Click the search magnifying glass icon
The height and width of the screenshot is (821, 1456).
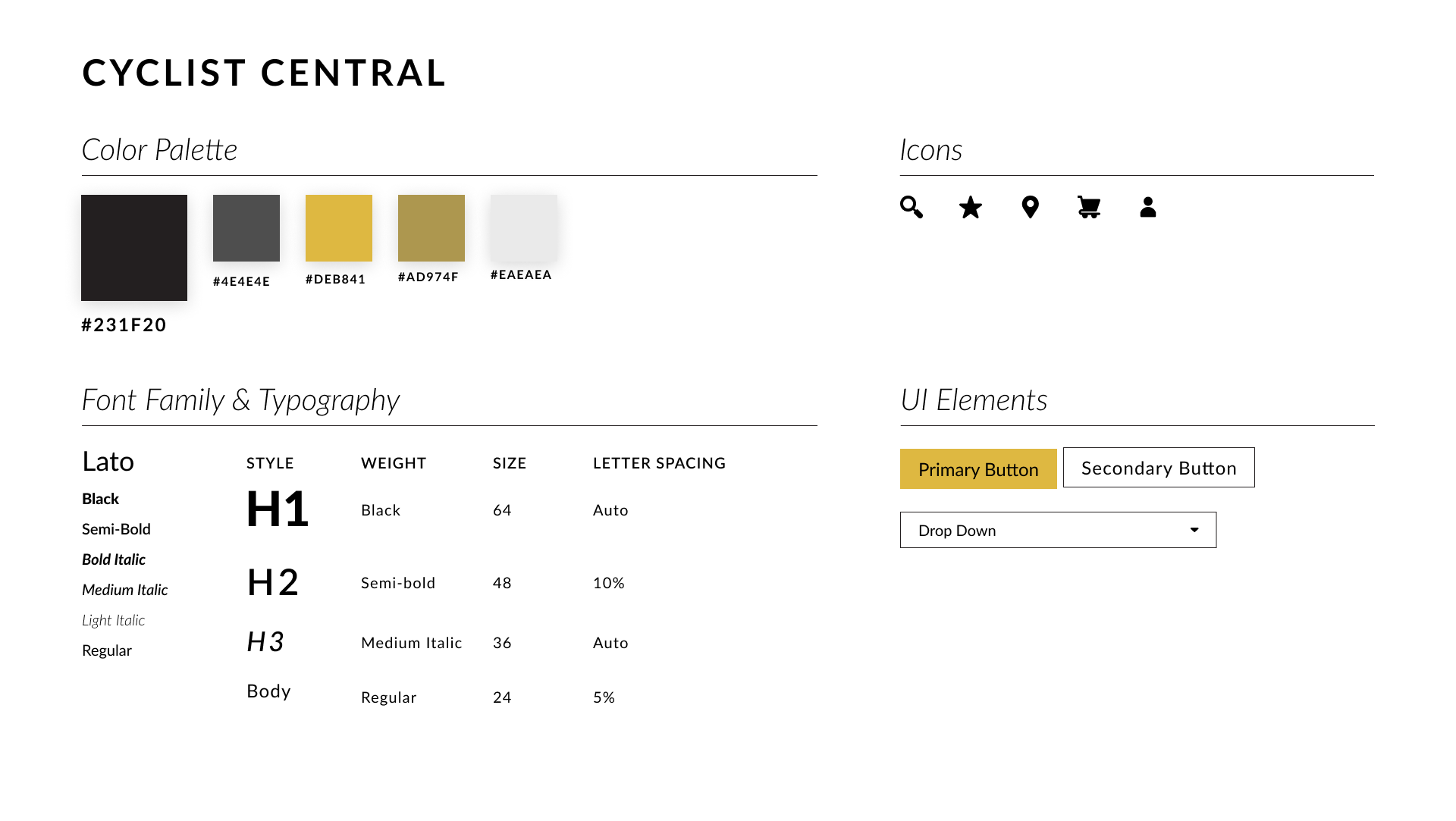tap(911, 207)
